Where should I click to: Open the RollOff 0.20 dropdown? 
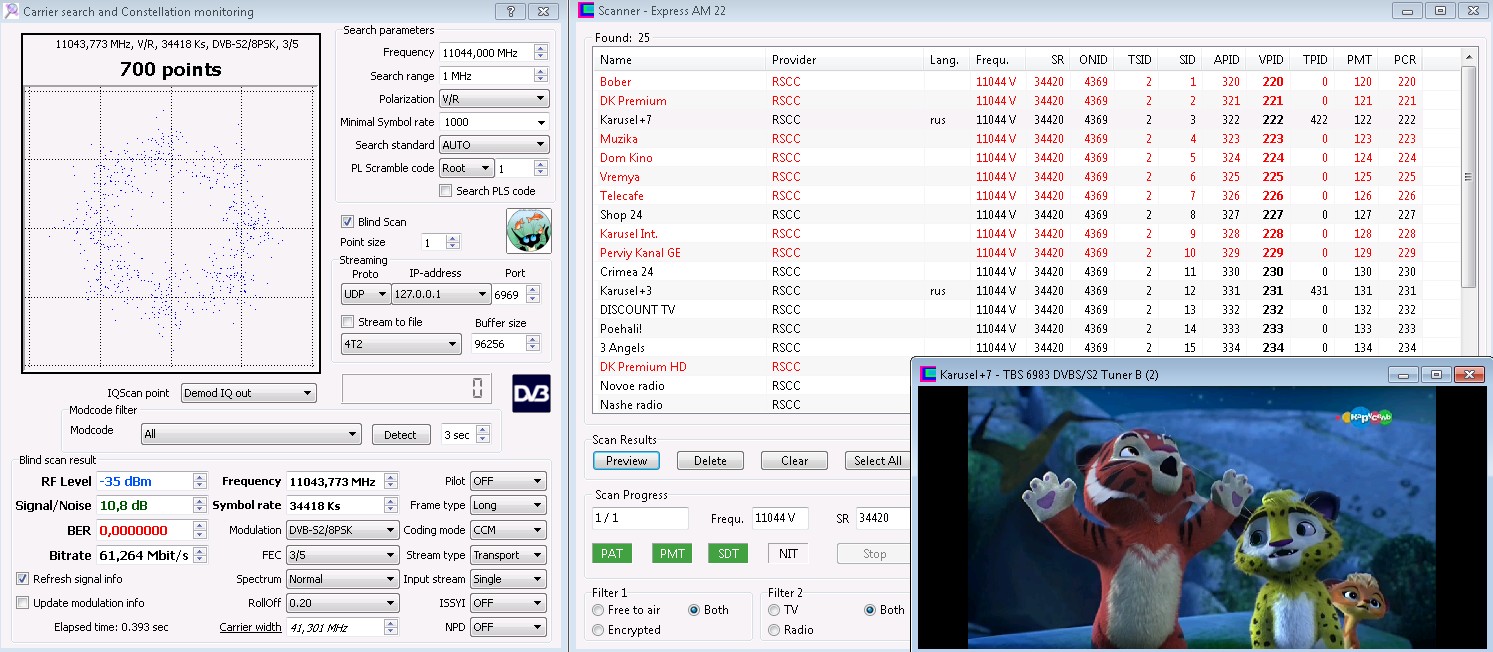[342, 603]
